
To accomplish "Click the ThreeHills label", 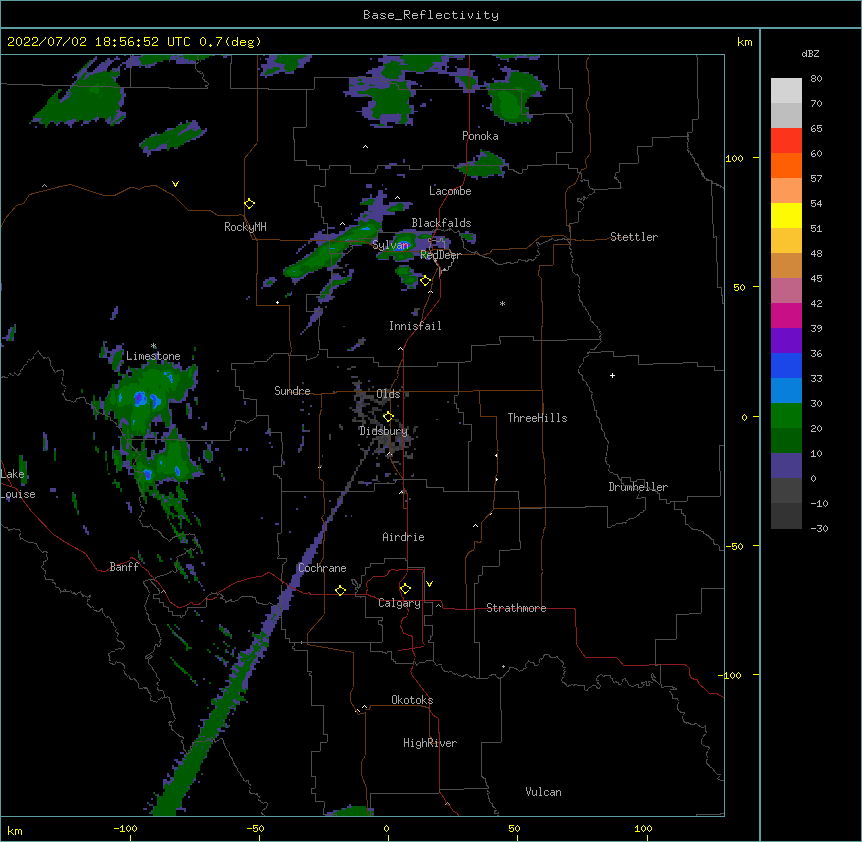I will pyautogui.click(x=537, y=418).
